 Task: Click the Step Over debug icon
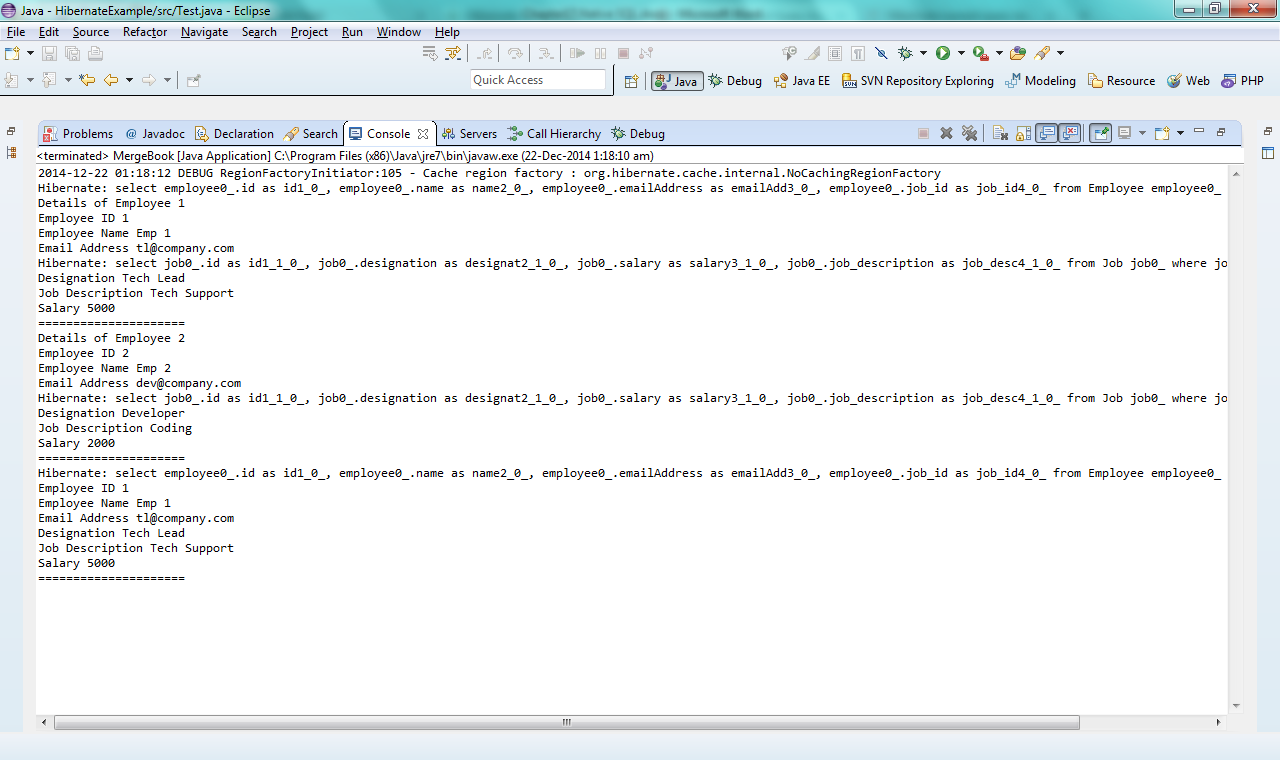[x=515, y=53]
